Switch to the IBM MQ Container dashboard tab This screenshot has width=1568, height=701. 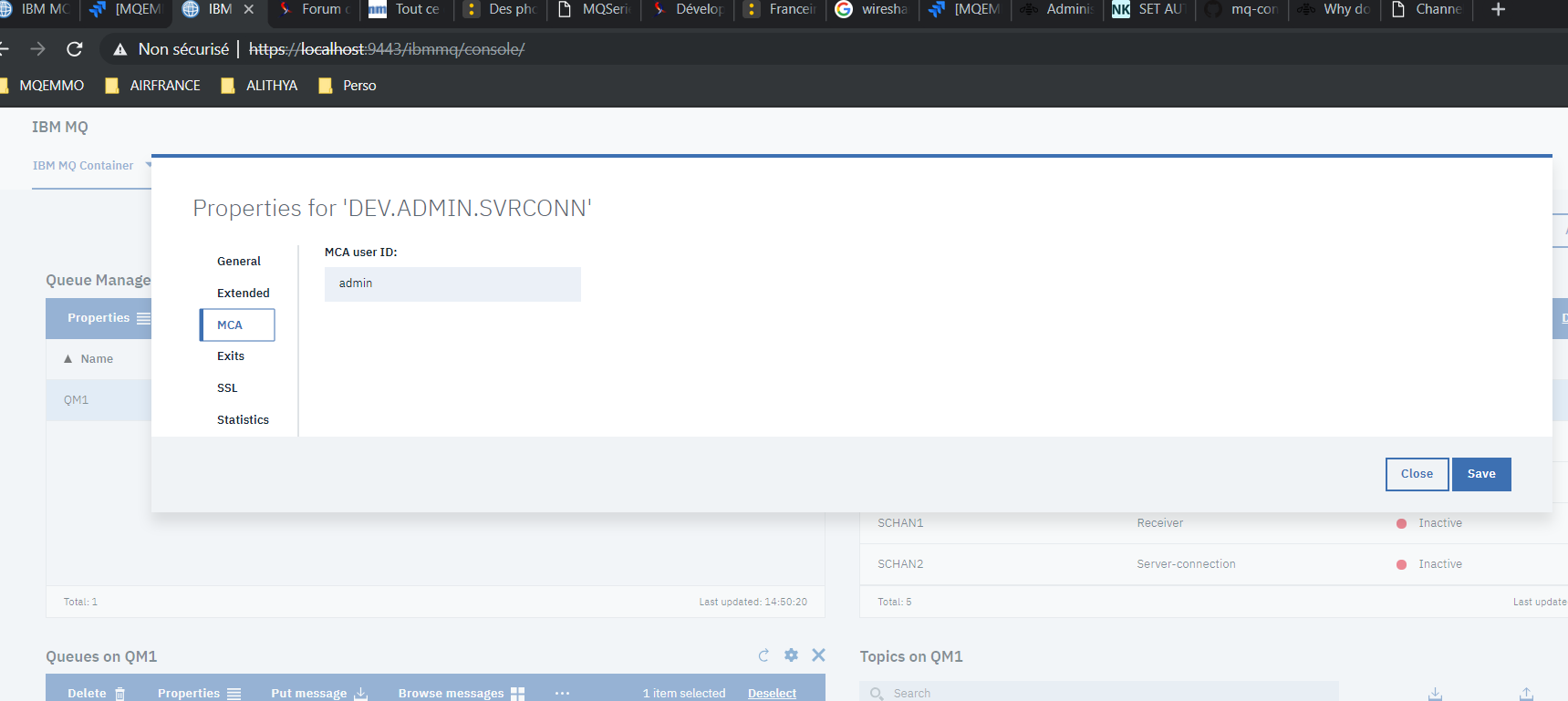(x=83, y=166)
